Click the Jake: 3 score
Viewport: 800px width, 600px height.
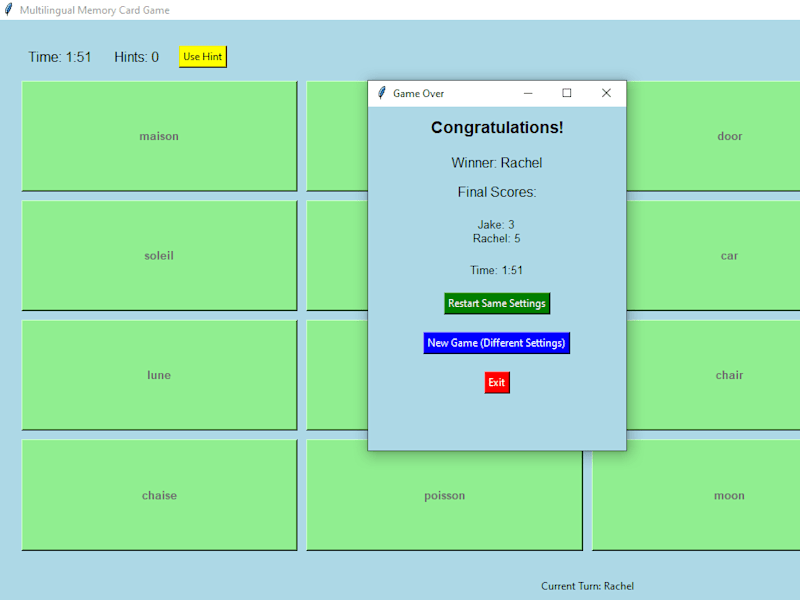(x=496, y=224)
